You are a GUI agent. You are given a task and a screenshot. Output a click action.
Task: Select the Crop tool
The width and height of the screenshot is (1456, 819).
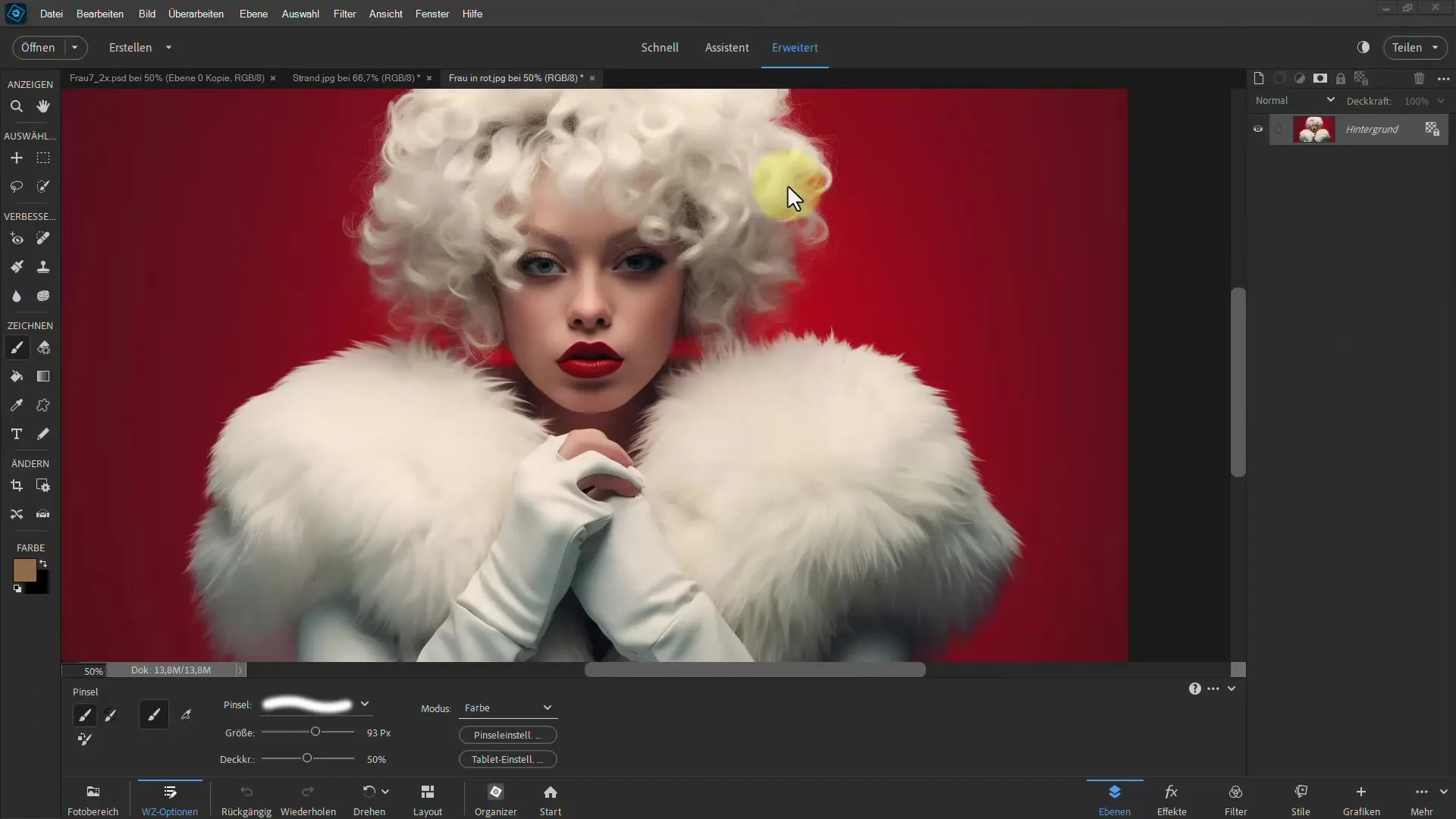(16, 486)
